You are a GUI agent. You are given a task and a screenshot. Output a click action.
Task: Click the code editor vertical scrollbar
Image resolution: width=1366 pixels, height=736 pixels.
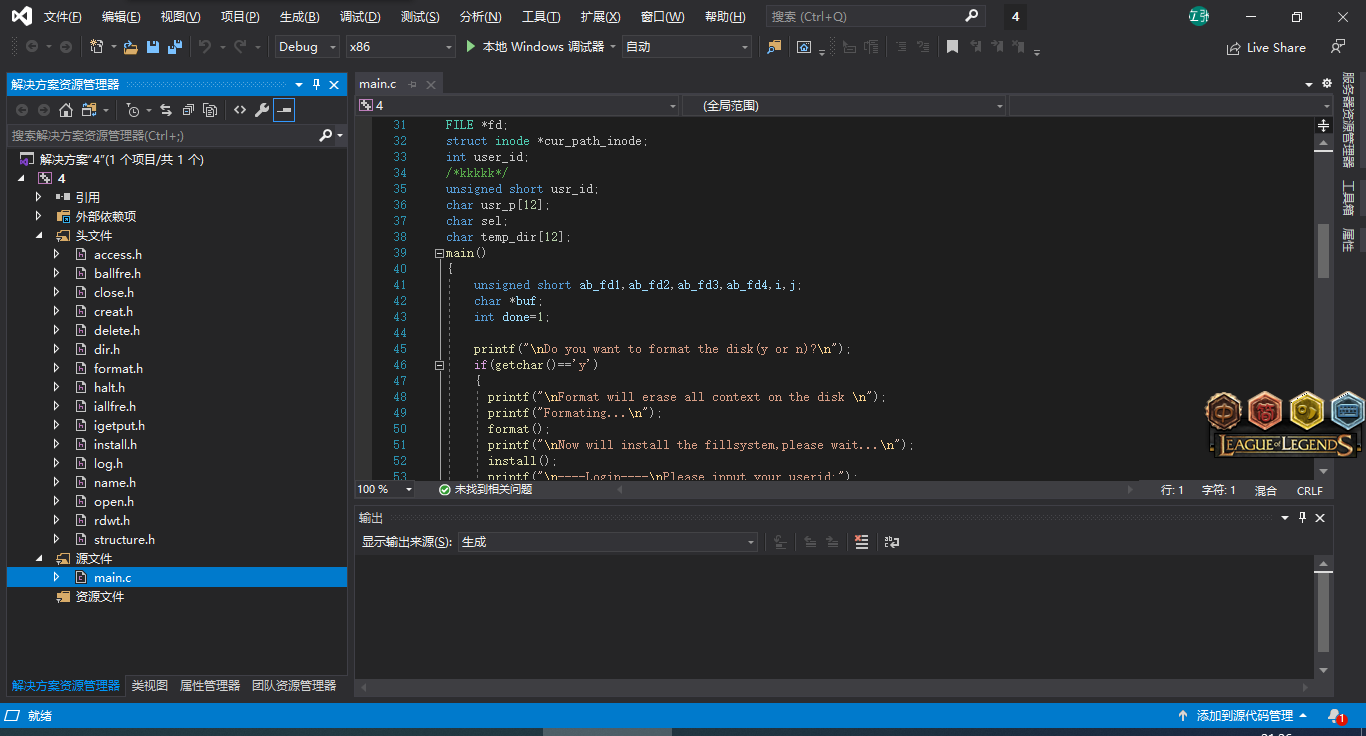point(1323,250)
